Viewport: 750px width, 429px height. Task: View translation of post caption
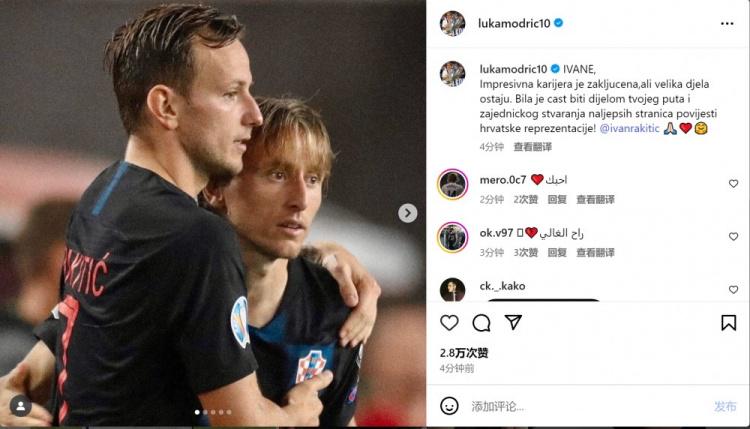tap(532, 147)
